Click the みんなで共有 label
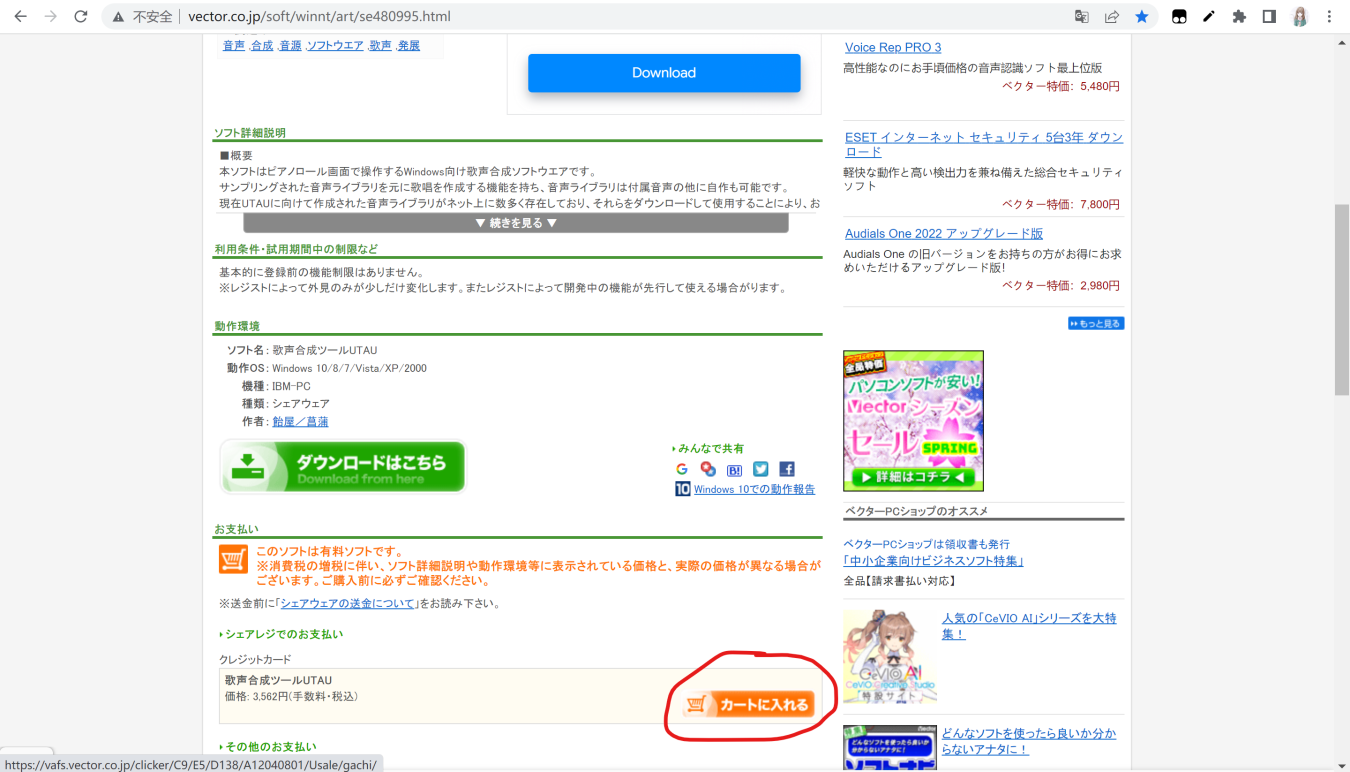 [711, 449]
